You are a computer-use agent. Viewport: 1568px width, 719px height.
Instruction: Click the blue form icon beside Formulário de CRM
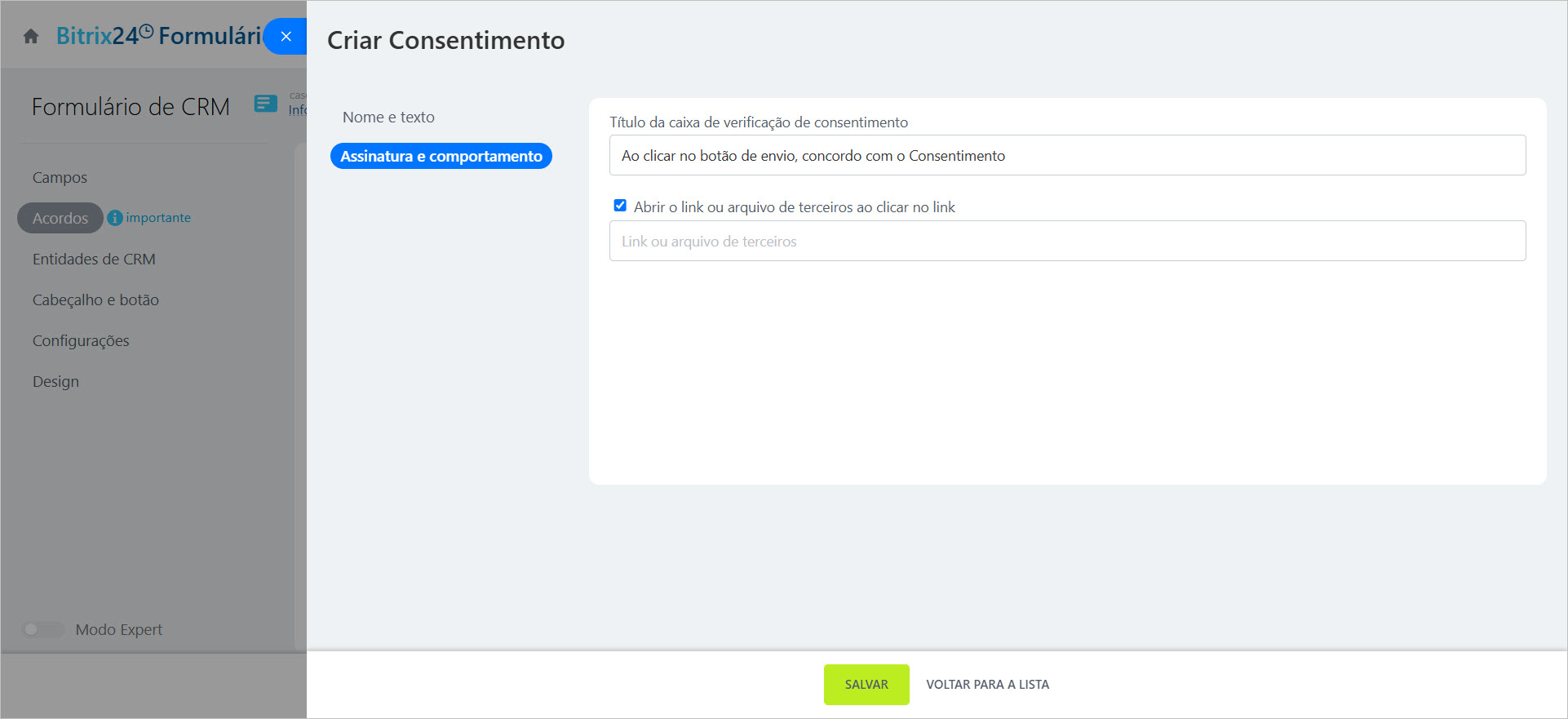(265, 104)
